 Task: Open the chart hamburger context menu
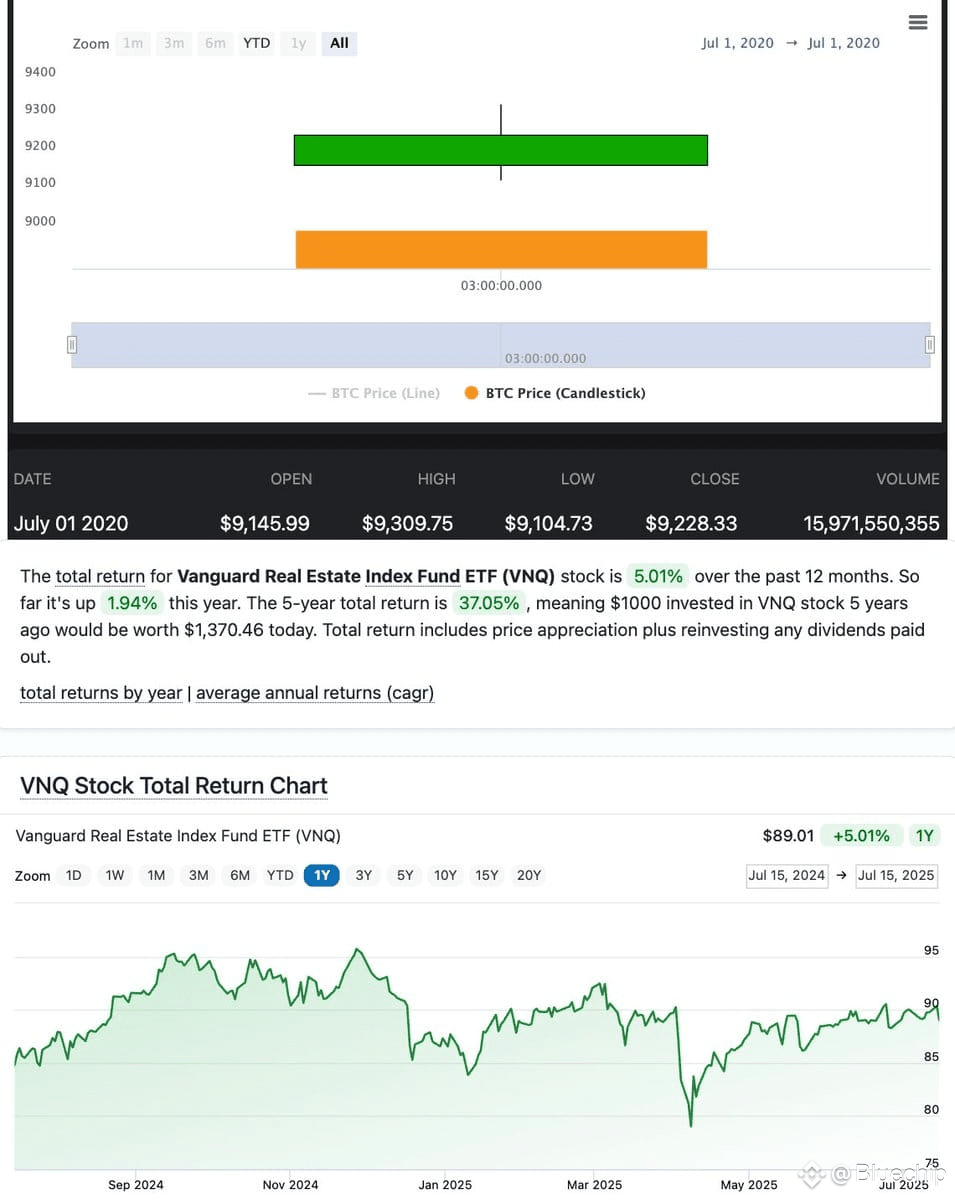coord(917,22)
